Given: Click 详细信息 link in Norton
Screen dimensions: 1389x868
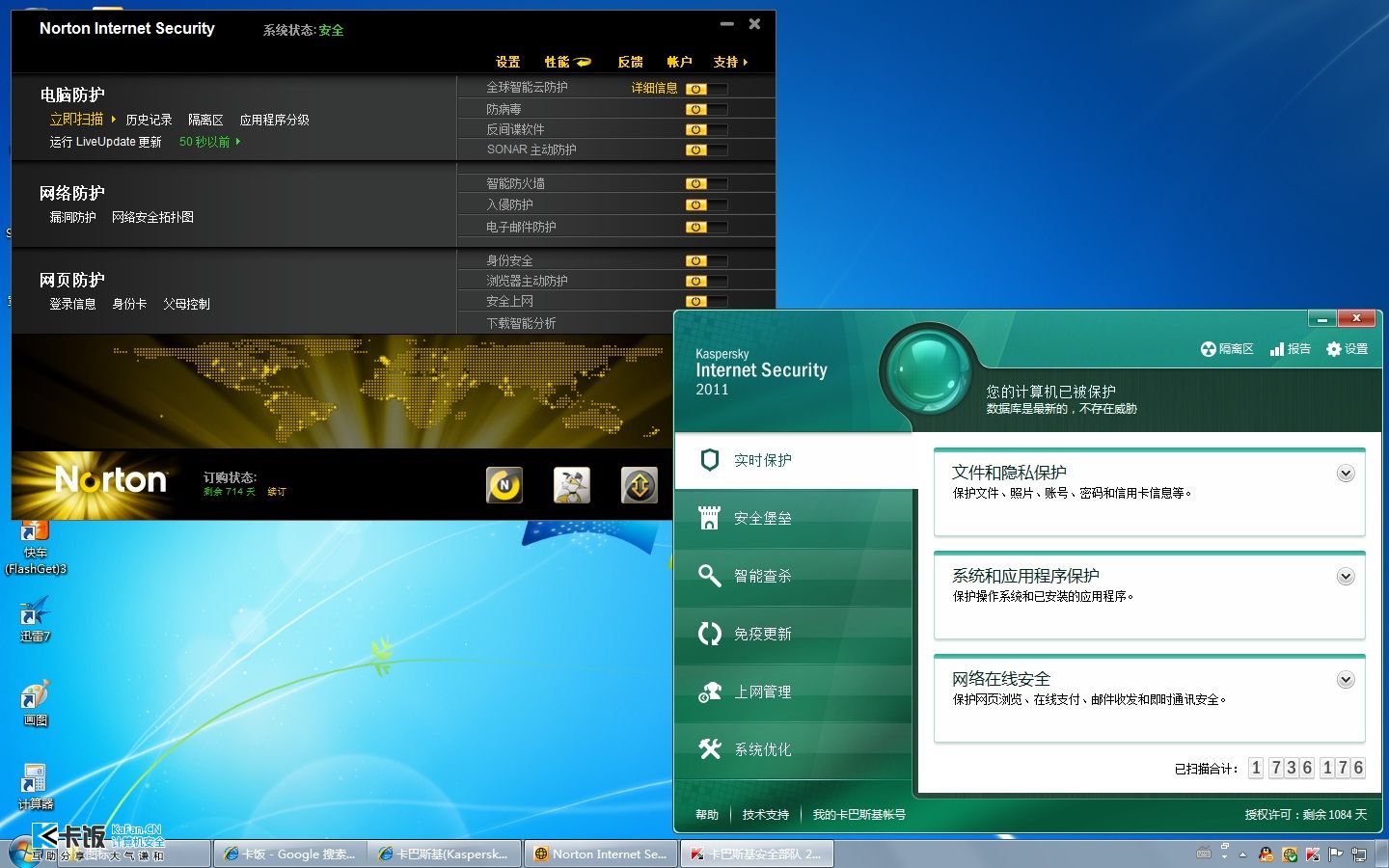Looking at the screenshot, I should tap(655, 88).
